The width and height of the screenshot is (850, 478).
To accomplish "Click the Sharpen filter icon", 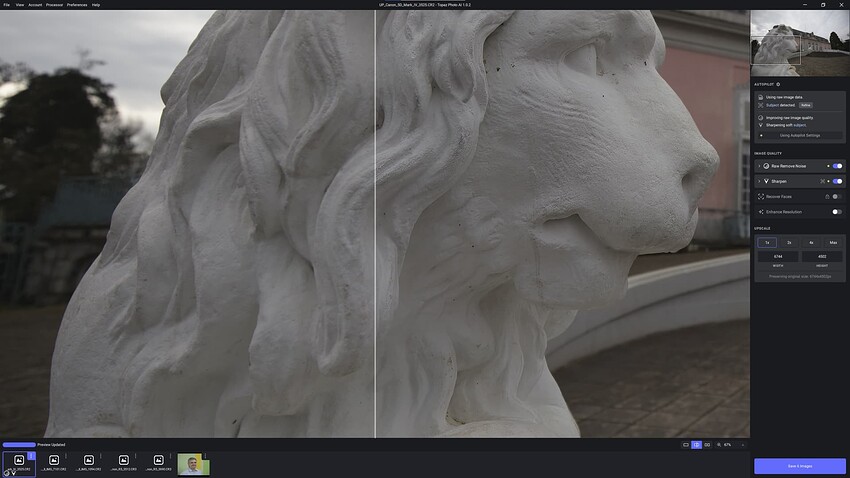I will [766, 181].
